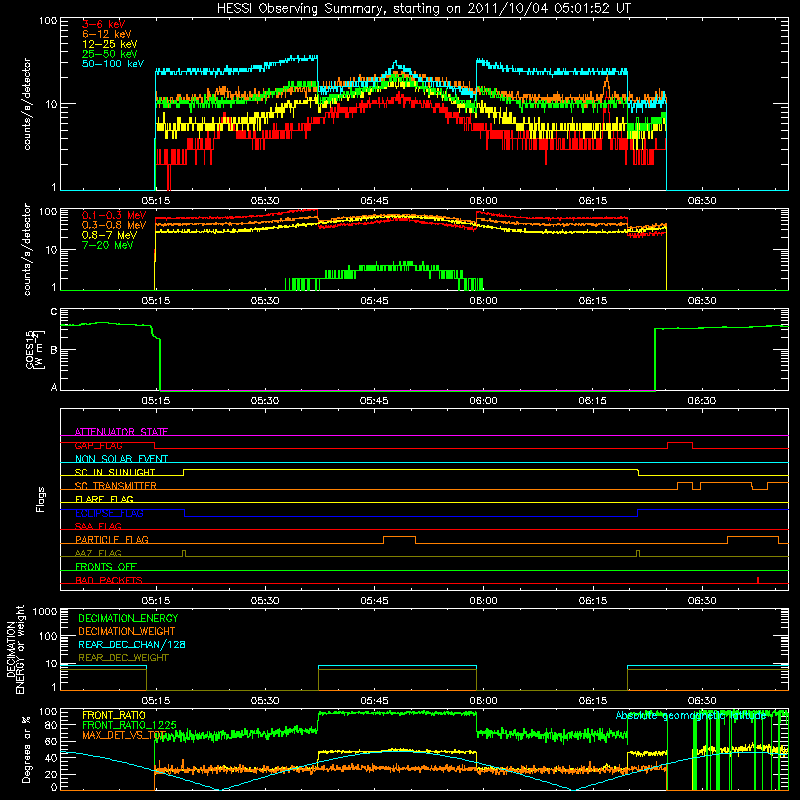The width and height of the screenshot is (800, 800).
Task: Click the REAR_DEC_WEIGHT legend label
Action: tap(123, 658)
